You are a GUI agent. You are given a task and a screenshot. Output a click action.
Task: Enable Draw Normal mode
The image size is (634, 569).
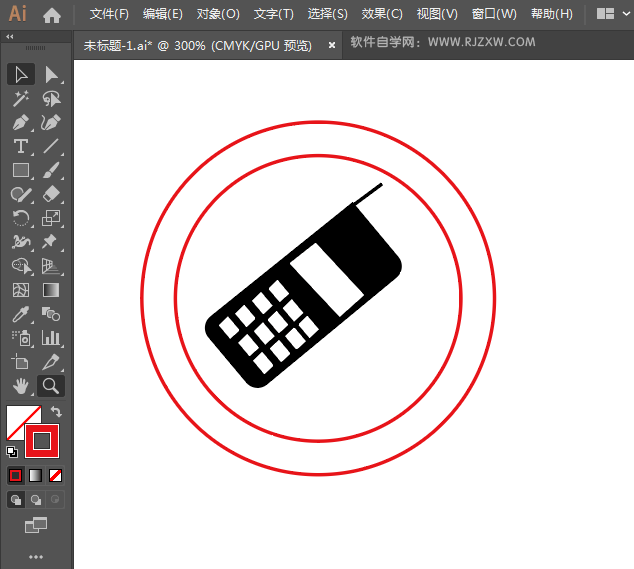(x=16, y=500)
